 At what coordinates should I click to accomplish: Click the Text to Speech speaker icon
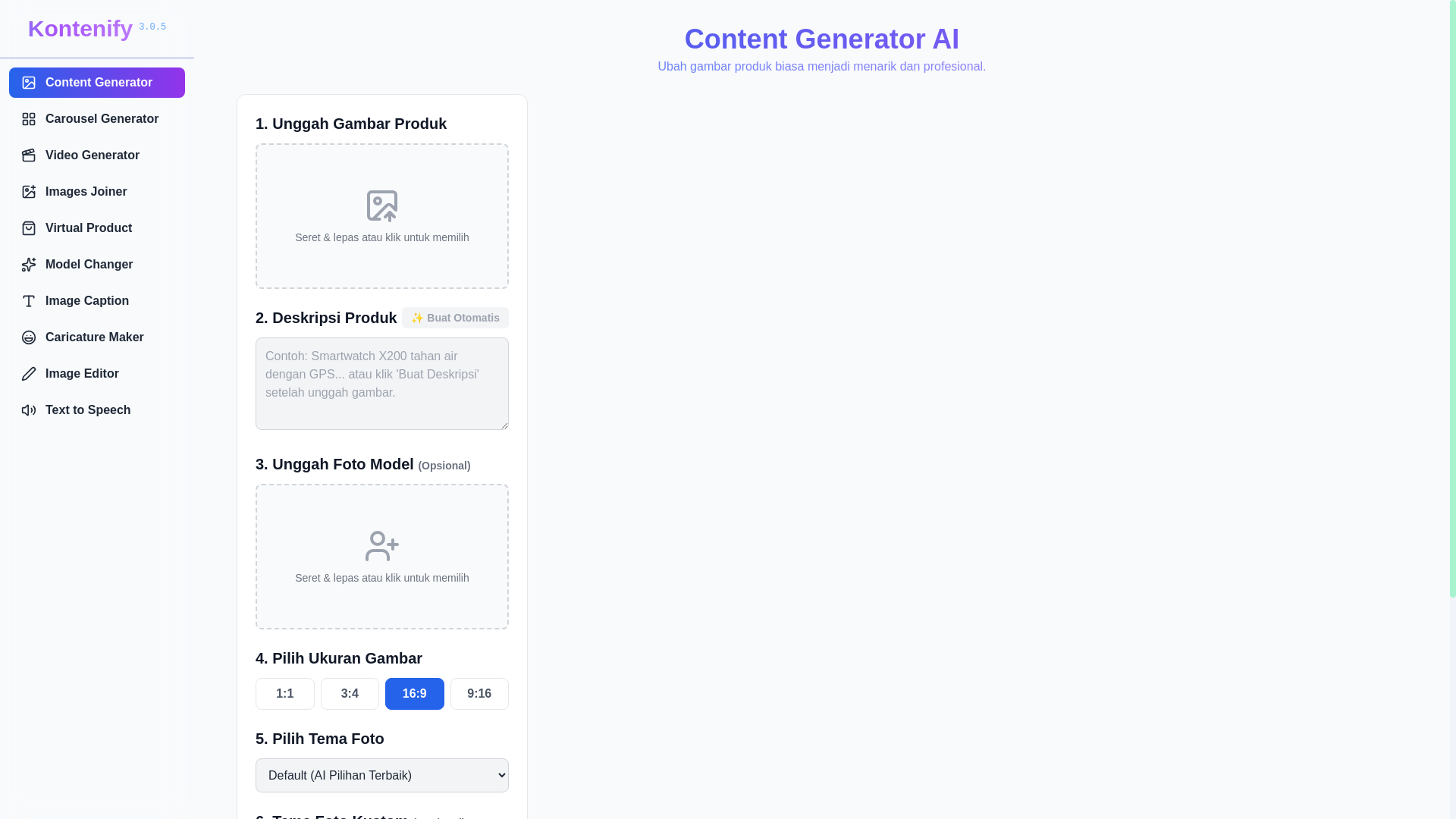tap(29, 410)
